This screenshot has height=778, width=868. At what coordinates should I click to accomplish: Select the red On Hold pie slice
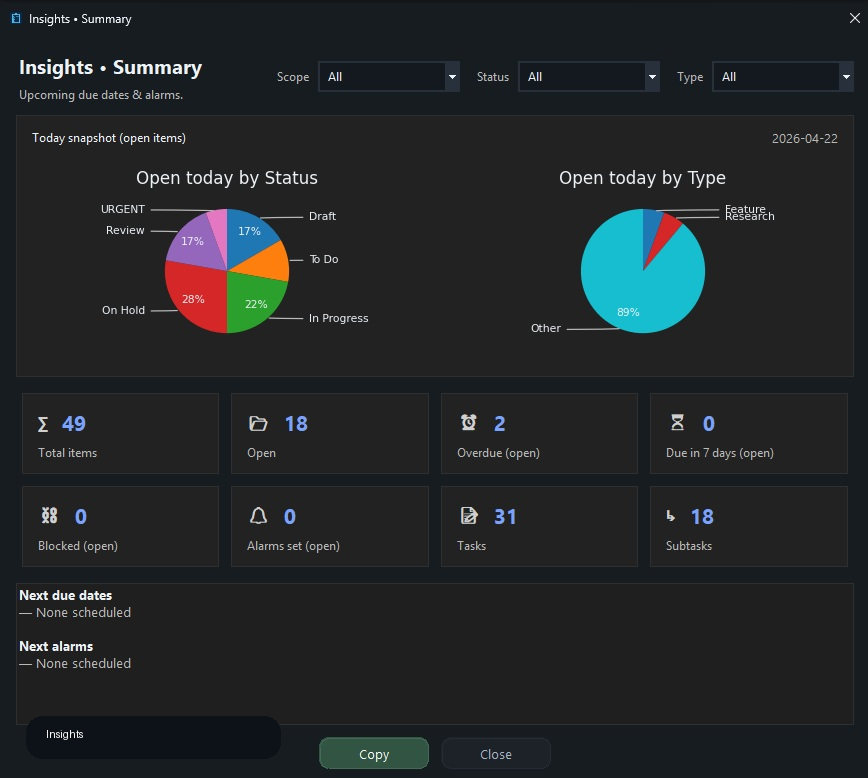(194, 296)
